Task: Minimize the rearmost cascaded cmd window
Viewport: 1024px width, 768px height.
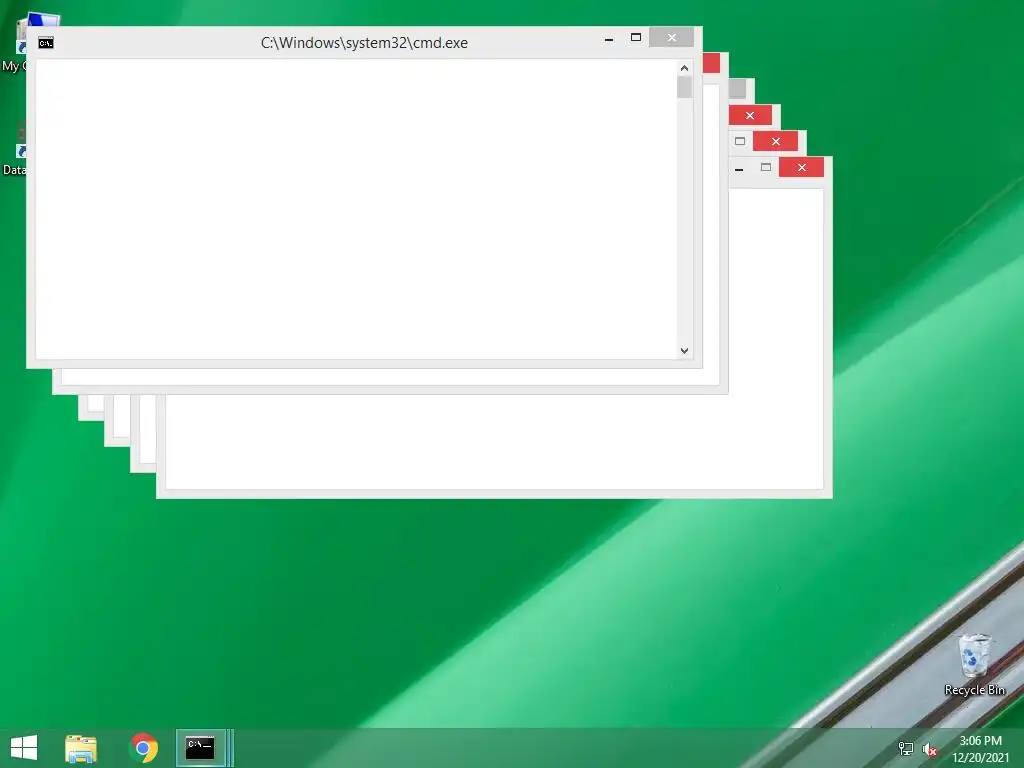Action: [x=739, y=168]
